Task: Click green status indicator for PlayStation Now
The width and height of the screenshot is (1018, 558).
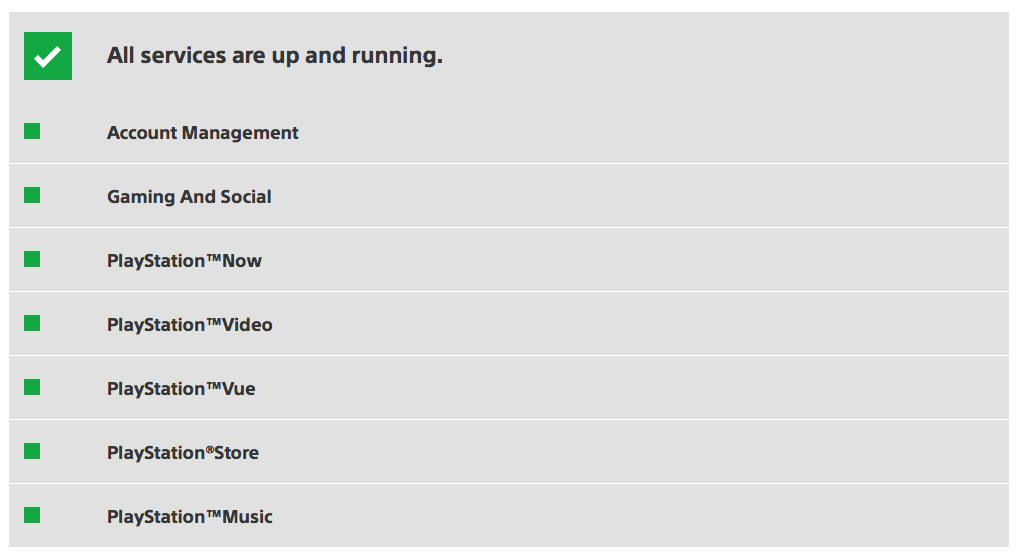Action: coord(32,259)
